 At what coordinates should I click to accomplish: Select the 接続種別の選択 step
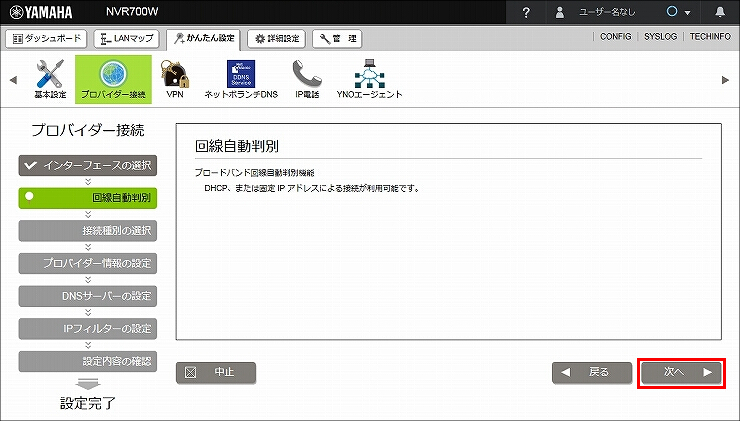pyautogui.click(x=88, y=230)
